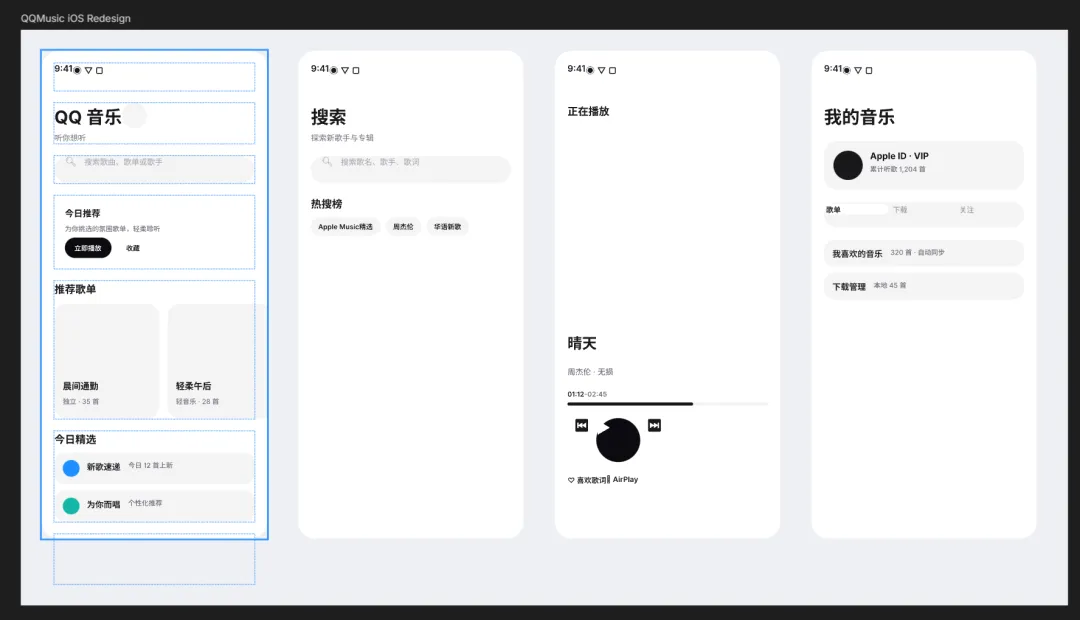Click the 01:12 elapsed time label
Screen dimensions: 1080x620
click(x=576, y=395)
